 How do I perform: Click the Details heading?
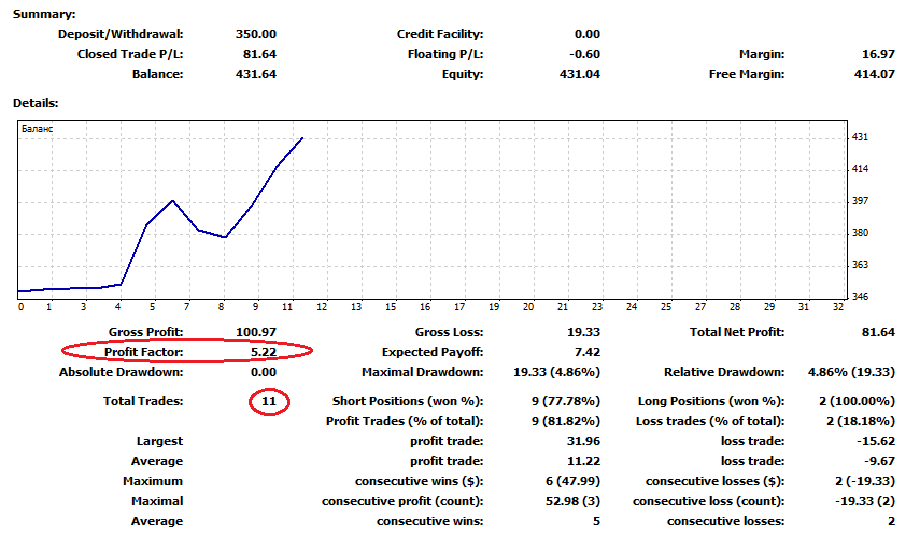(36, 103)
